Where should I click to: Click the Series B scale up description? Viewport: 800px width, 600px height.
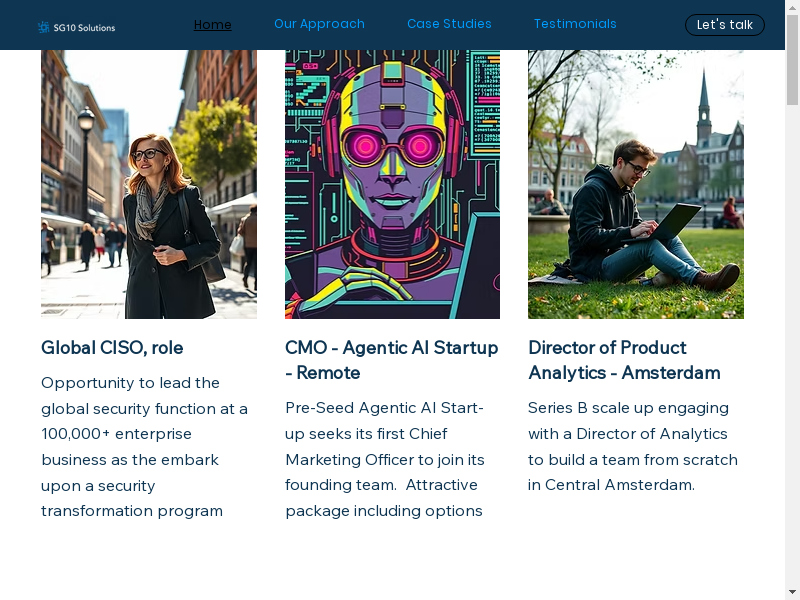pyautogui.click(x=632, y=446)
